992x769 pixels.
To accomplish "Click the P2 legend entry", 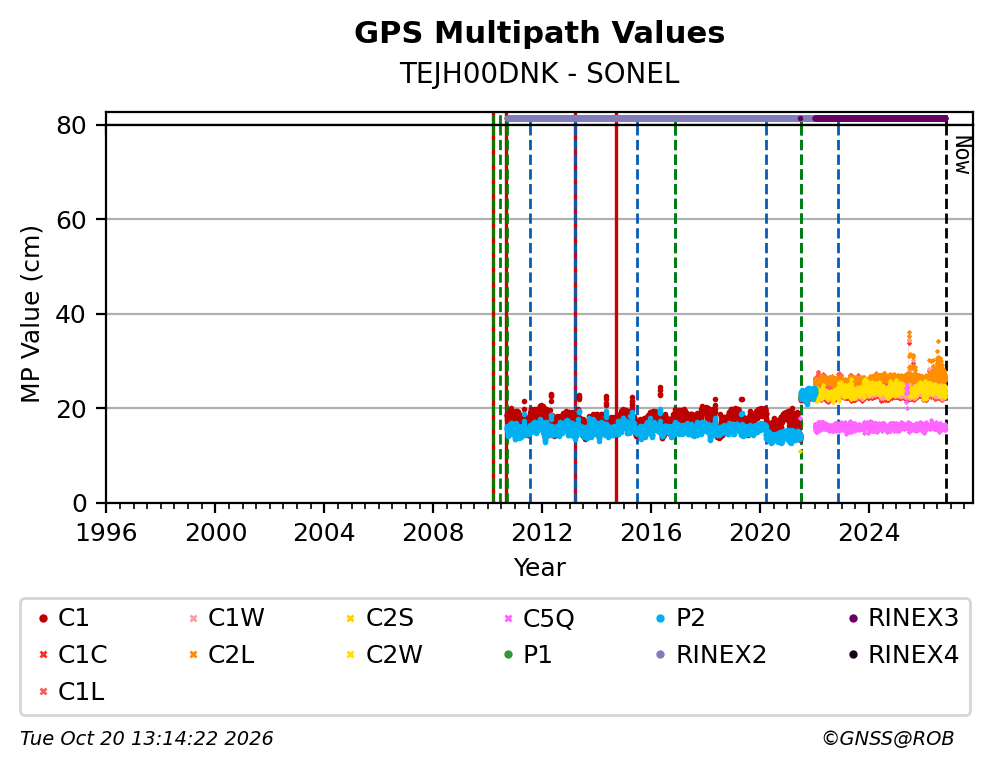I will click(x=681, y=618).
